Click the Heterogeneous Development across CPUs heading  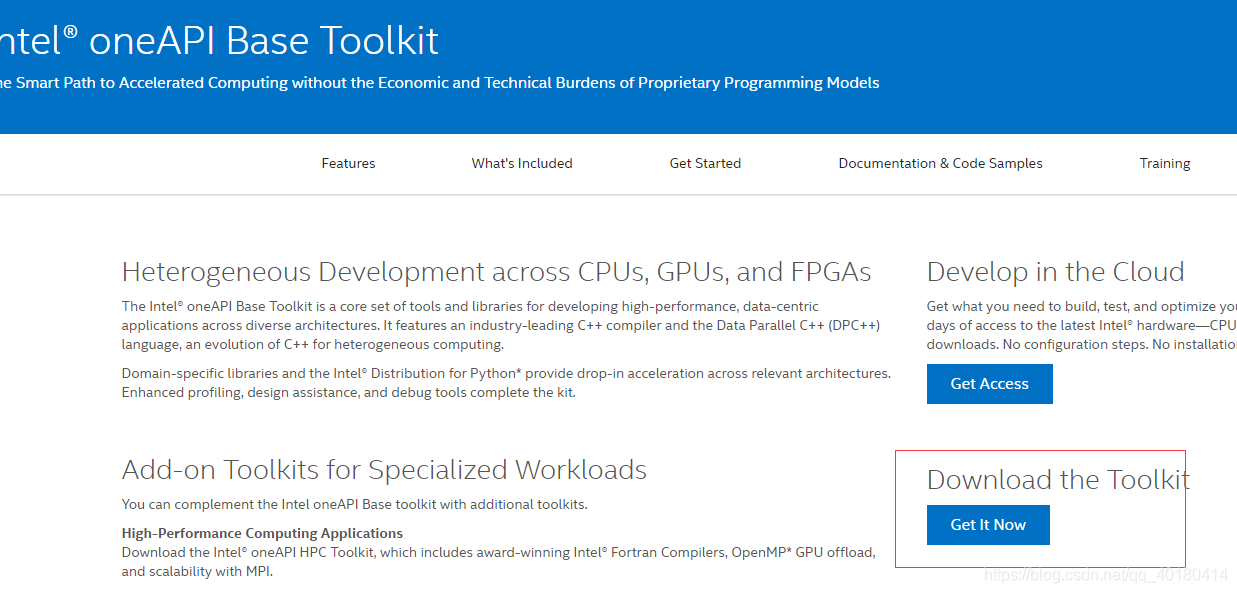coord(496,272)
